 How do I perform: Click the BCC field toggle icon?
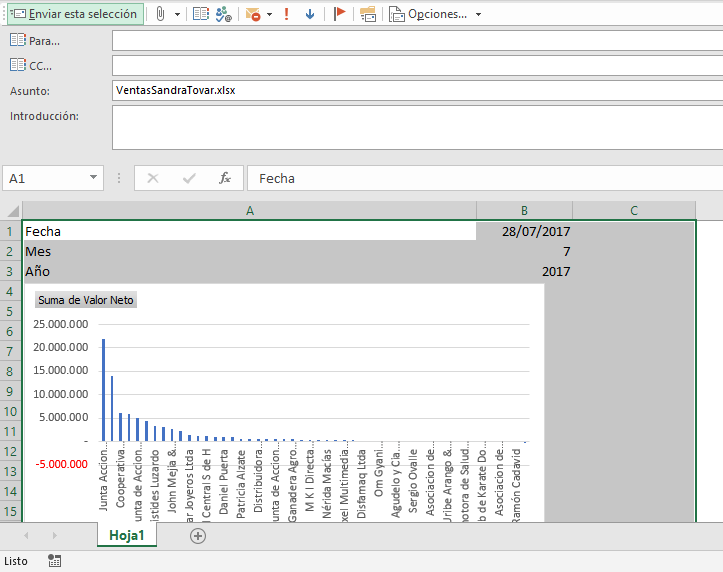coord(368,14)
